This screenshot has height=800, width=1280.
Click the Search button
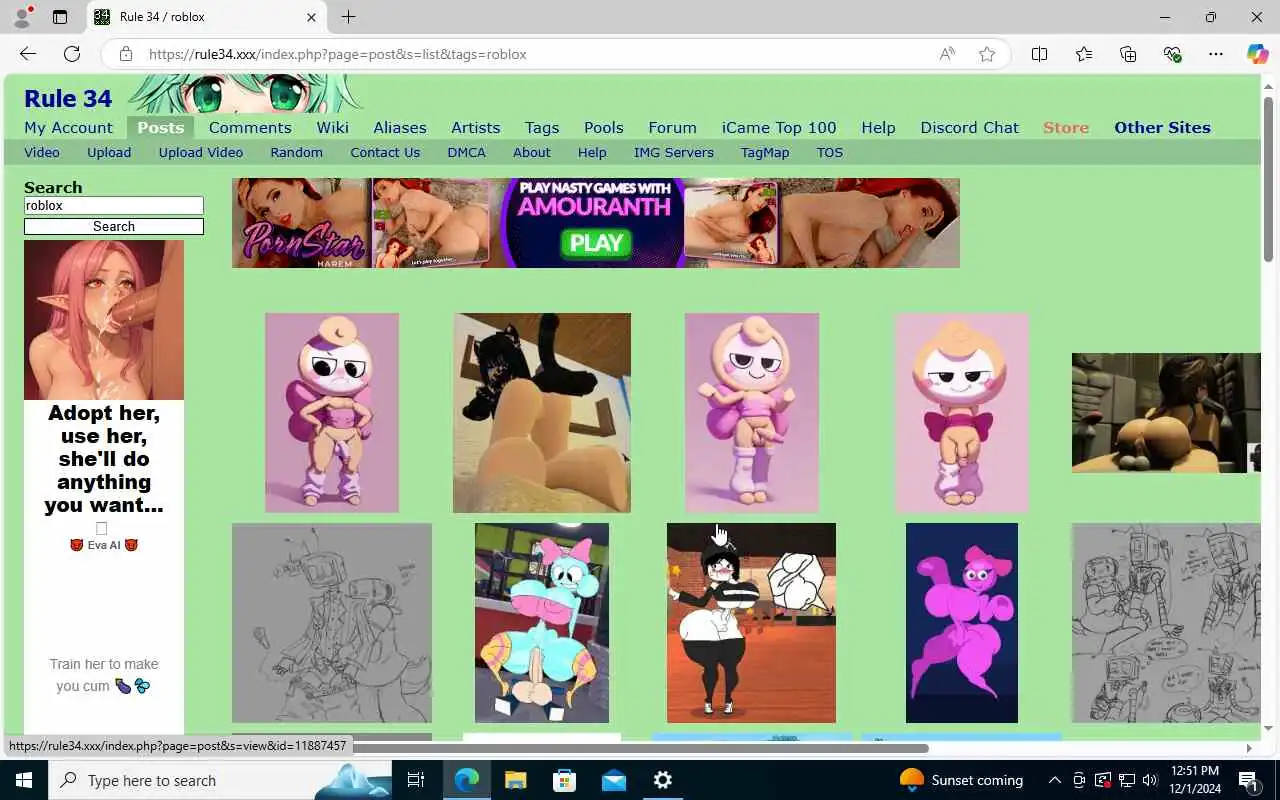[x=114, y=226]
